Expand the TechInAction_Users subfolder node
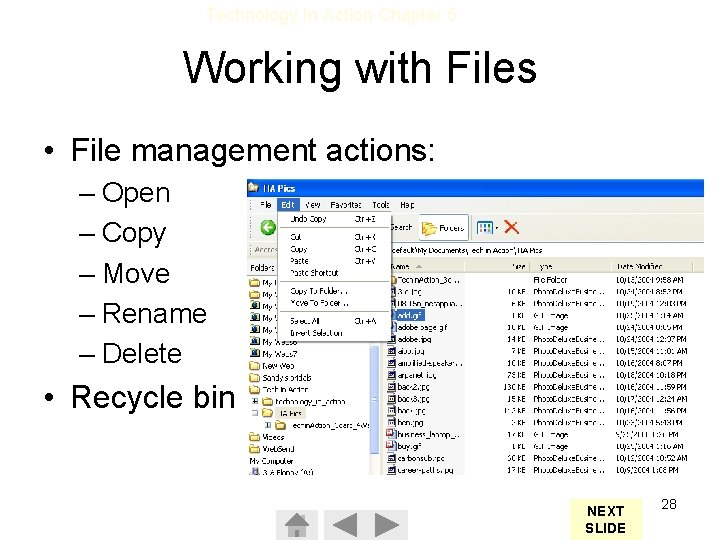 click(268, 425)
